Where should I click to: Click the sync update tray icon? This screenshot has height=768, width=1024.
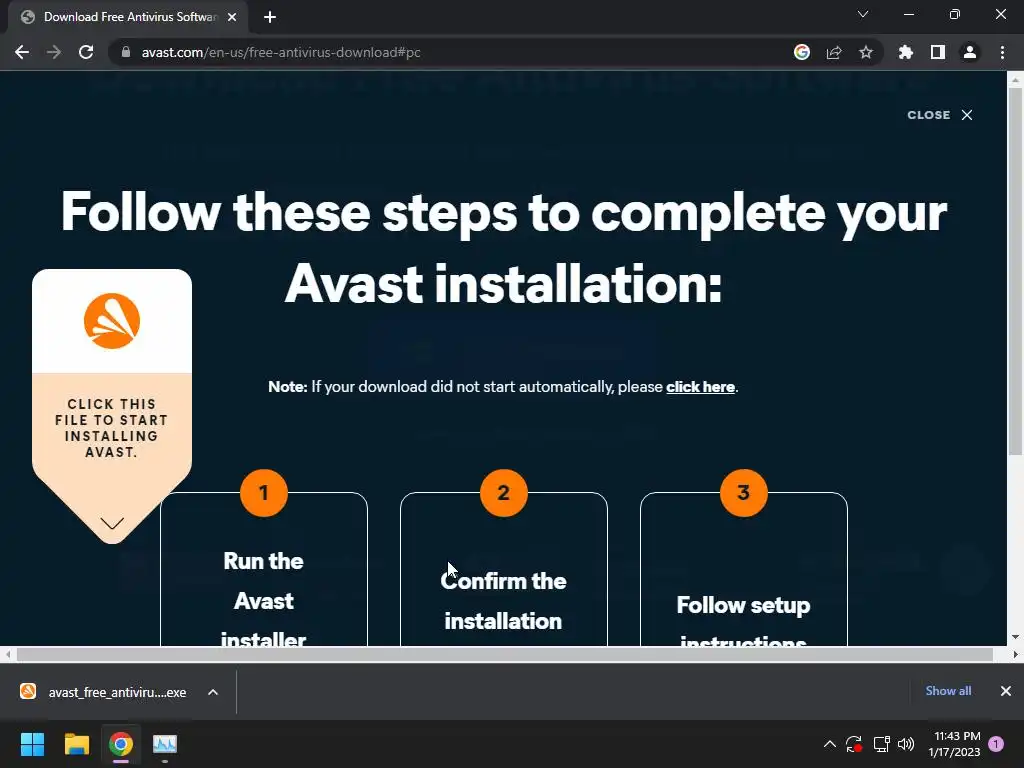[854, 744]
